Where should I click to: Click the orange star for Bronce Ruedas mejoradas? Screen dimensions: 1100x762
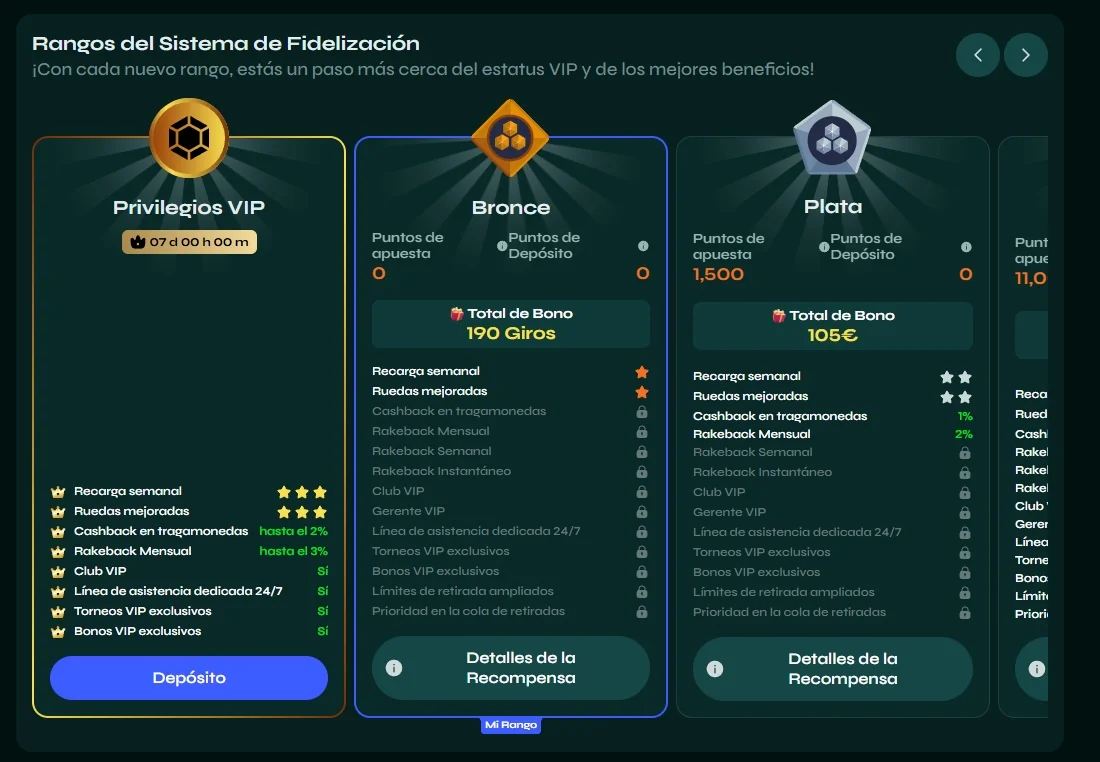tap(642, 392)
